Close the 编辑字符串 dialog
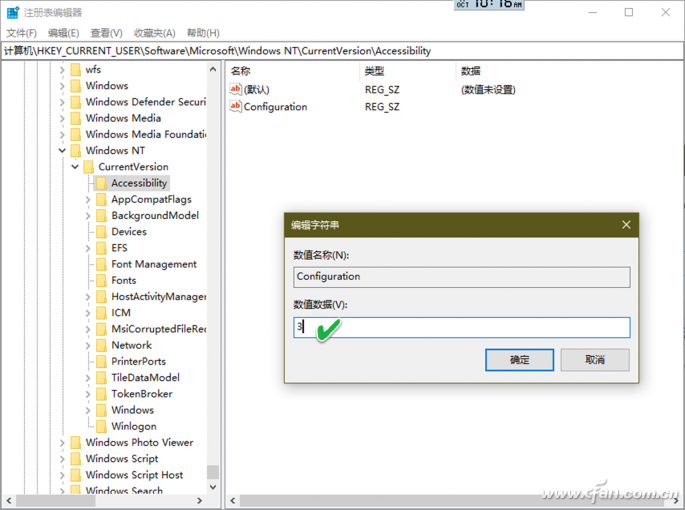 [x=626, y=225]
